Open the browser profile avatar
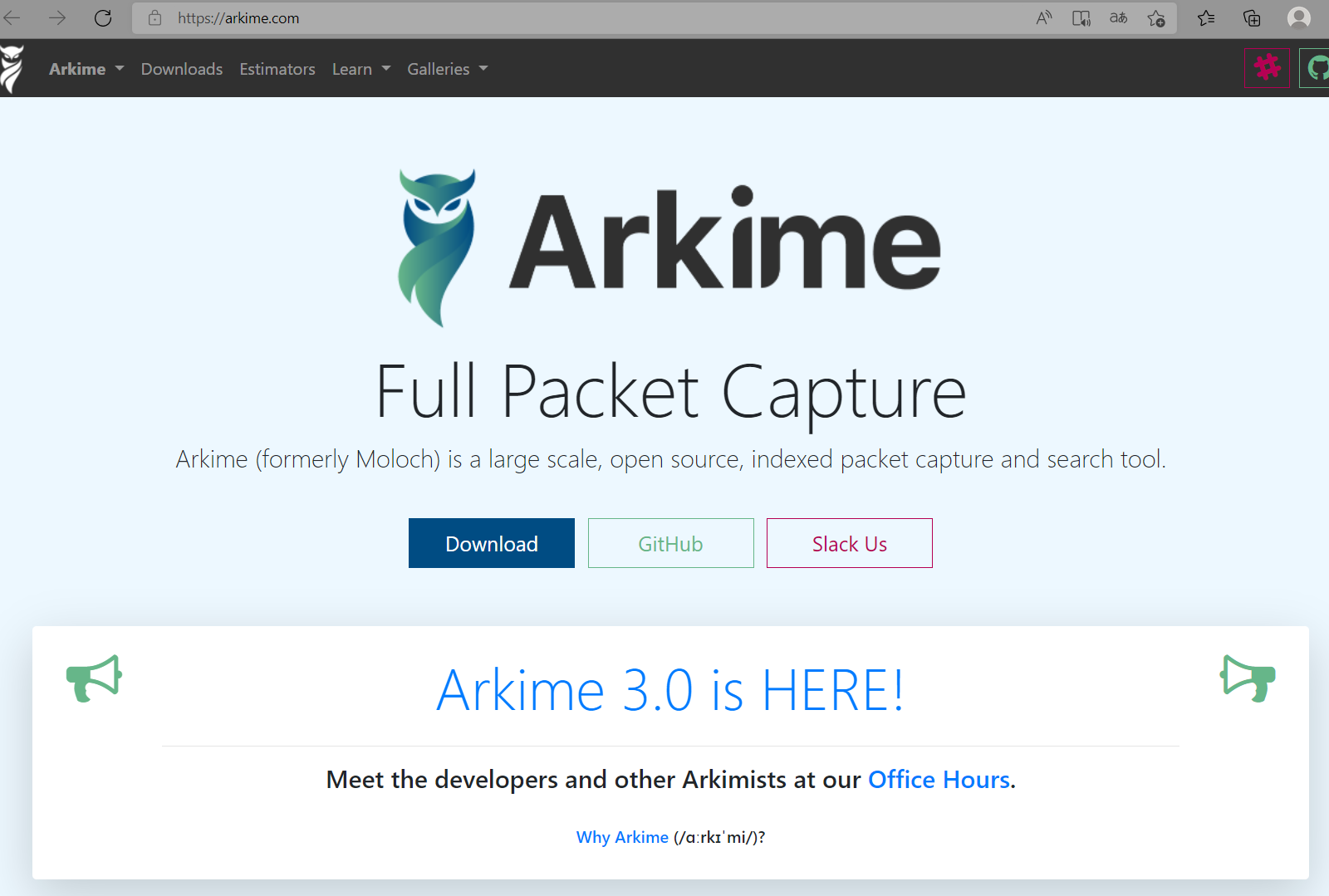The image size is (1329, 896). pos(1299,17)
